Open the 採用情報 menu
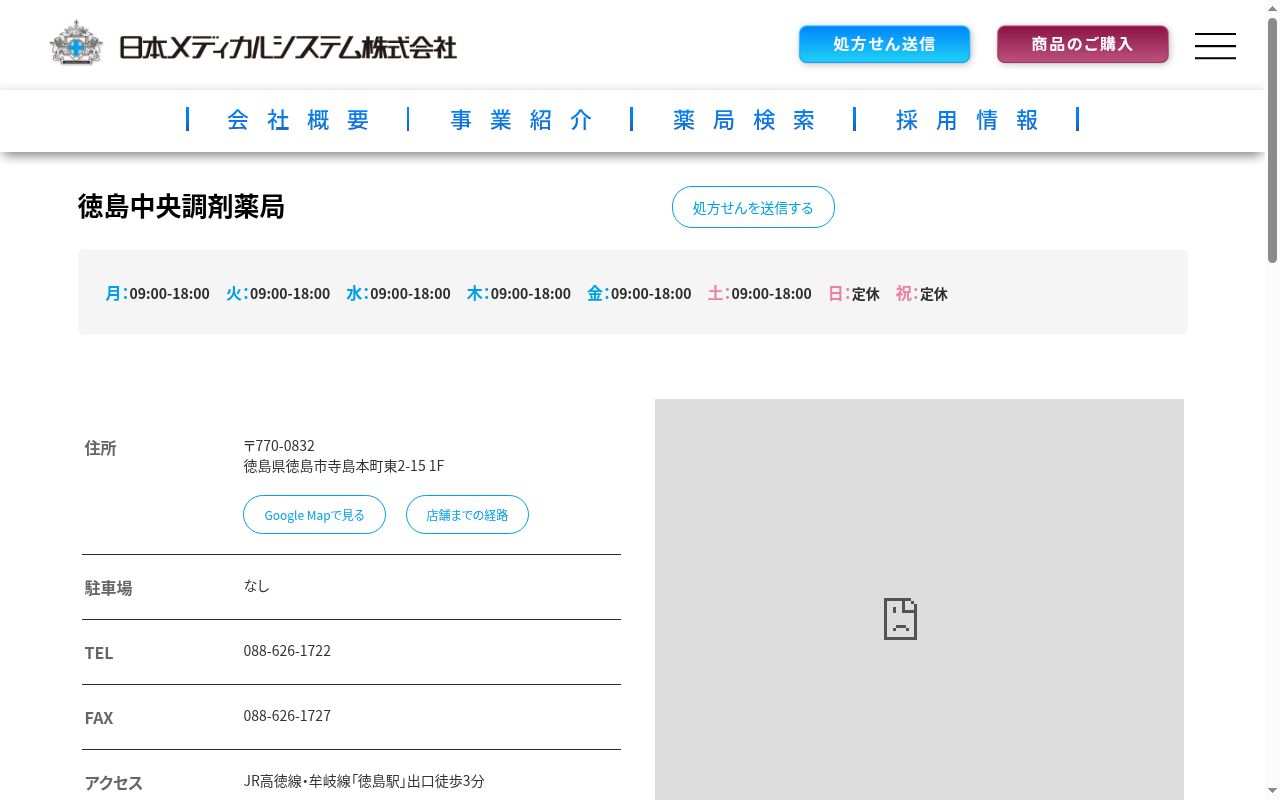 [967, 120]
